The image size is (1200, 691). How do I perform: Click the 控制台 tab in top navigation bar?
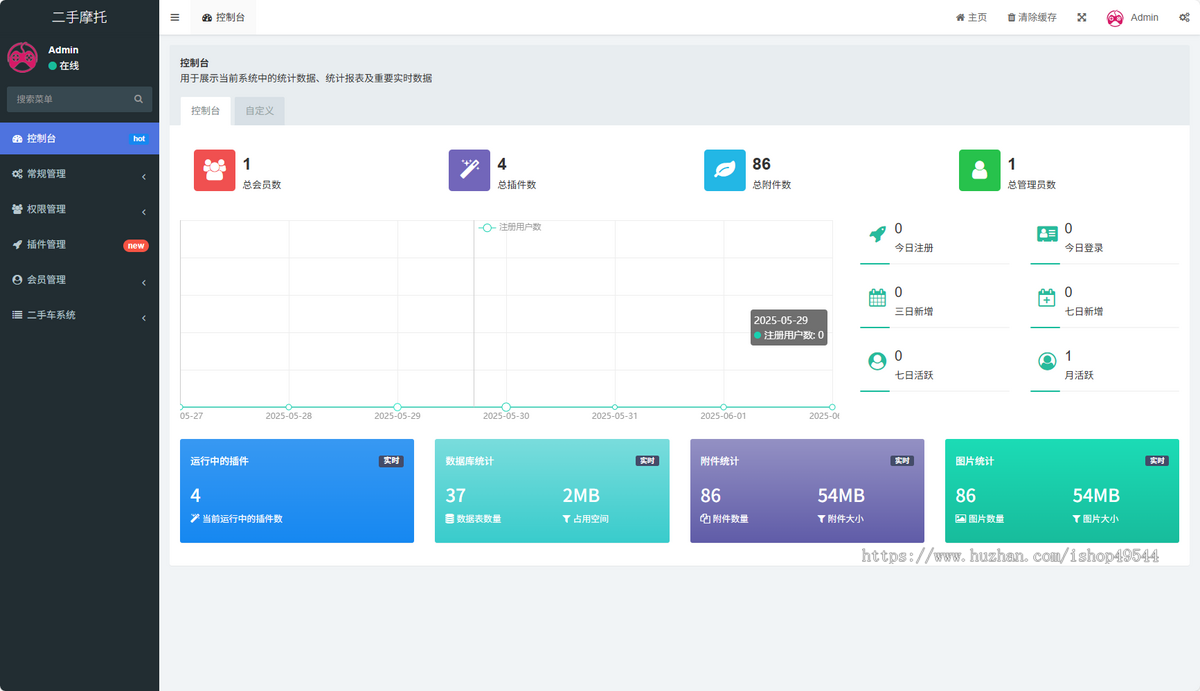(223, 18)
